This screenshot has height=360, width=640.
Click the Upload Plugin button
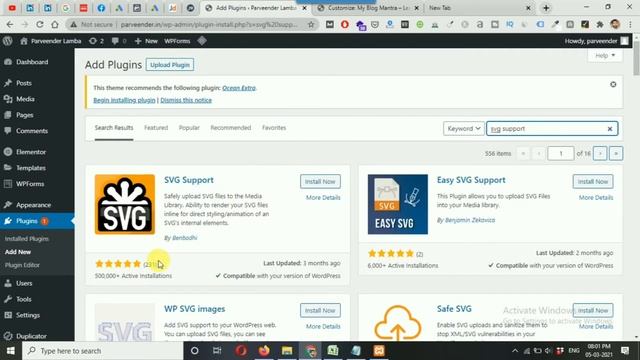[x=170, y=65]
